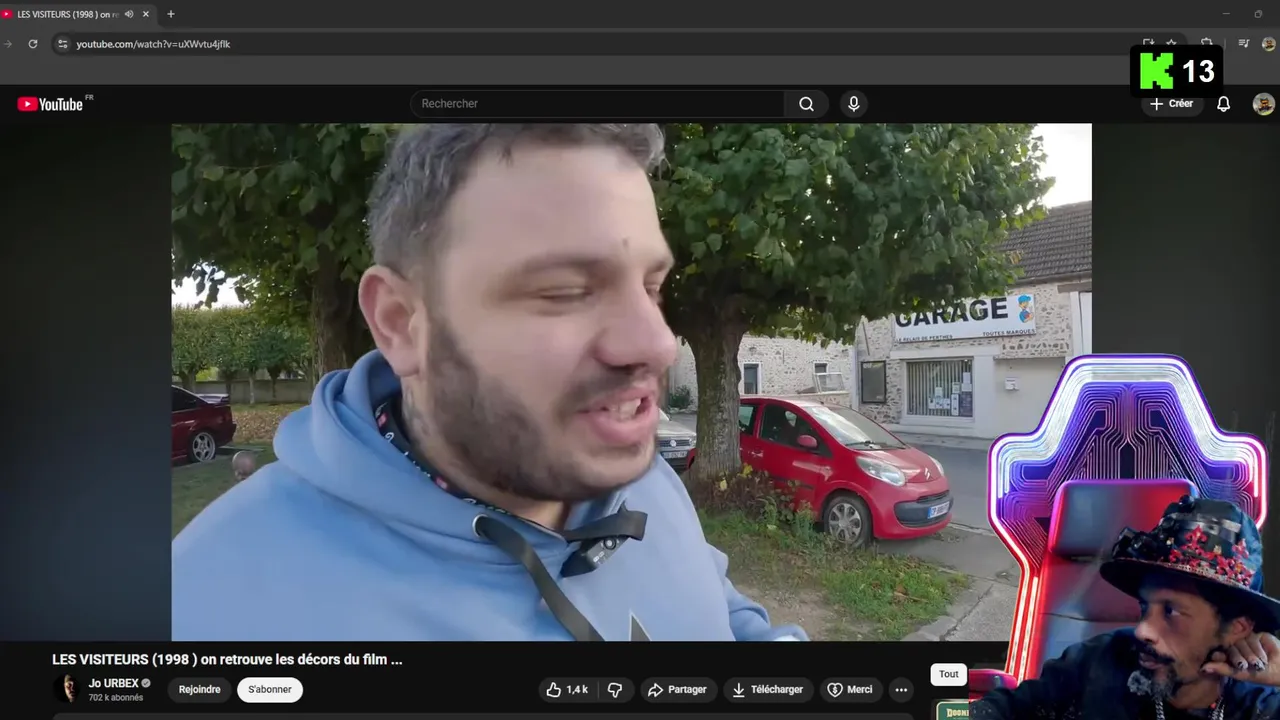The image size is (1280, 720).
Task: Close the LES VISITEURS browser tab
Action: (146, 14)
